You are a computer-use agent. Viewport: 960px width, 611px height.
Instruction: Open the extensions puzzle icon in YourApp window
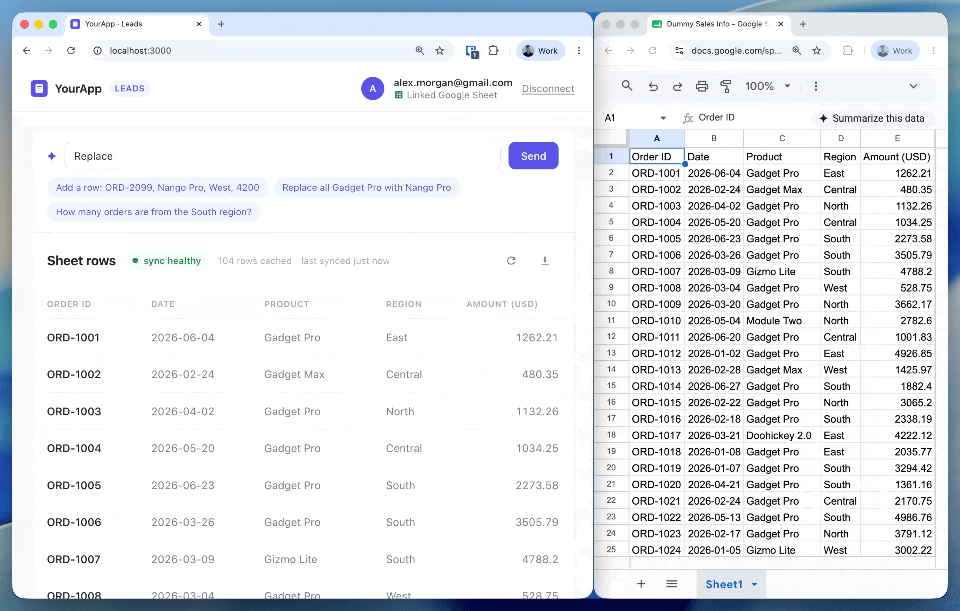(493, 51)
